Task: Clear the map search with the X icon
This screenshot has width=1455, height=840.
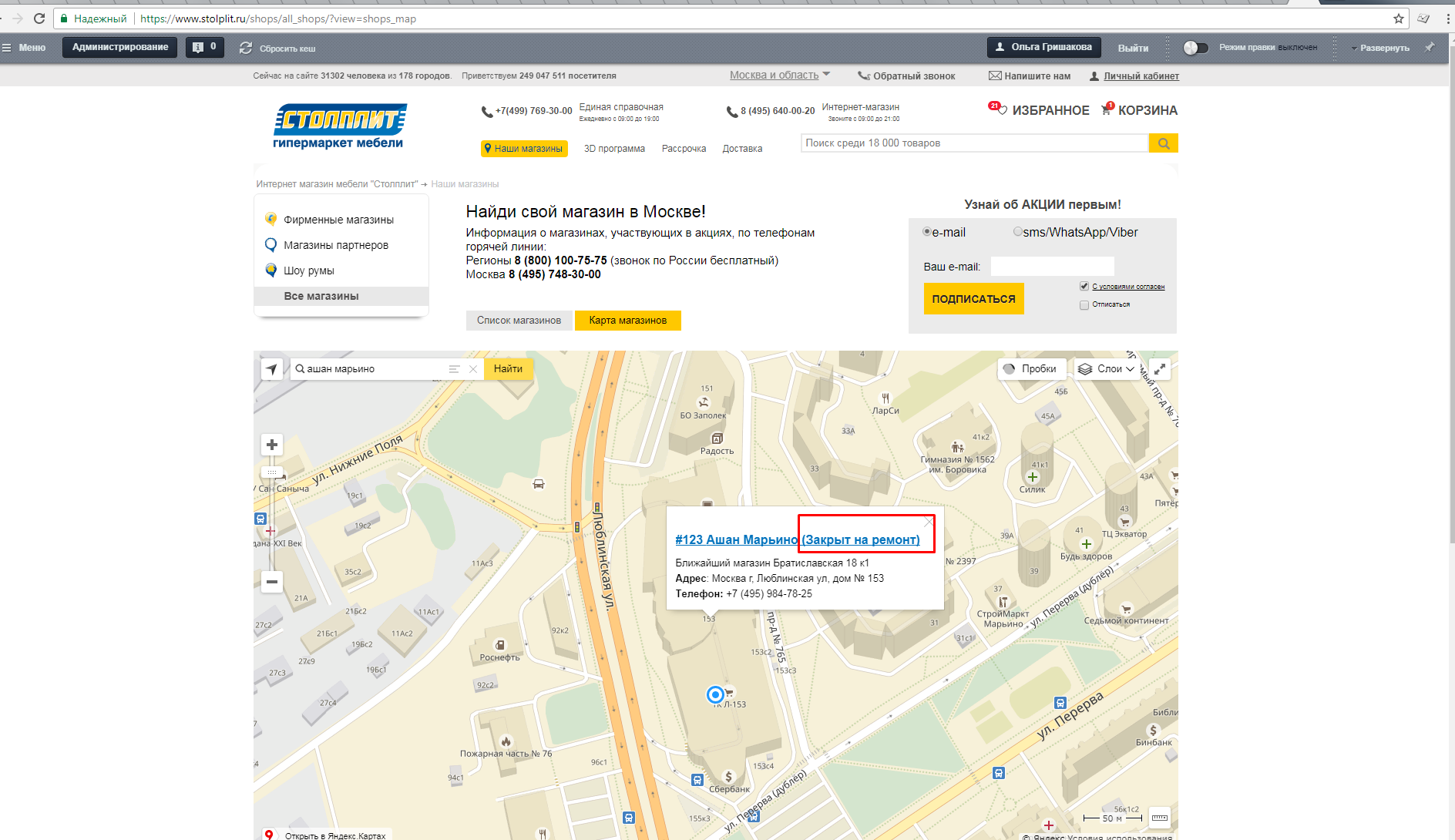Action: (x=473, y=369)
